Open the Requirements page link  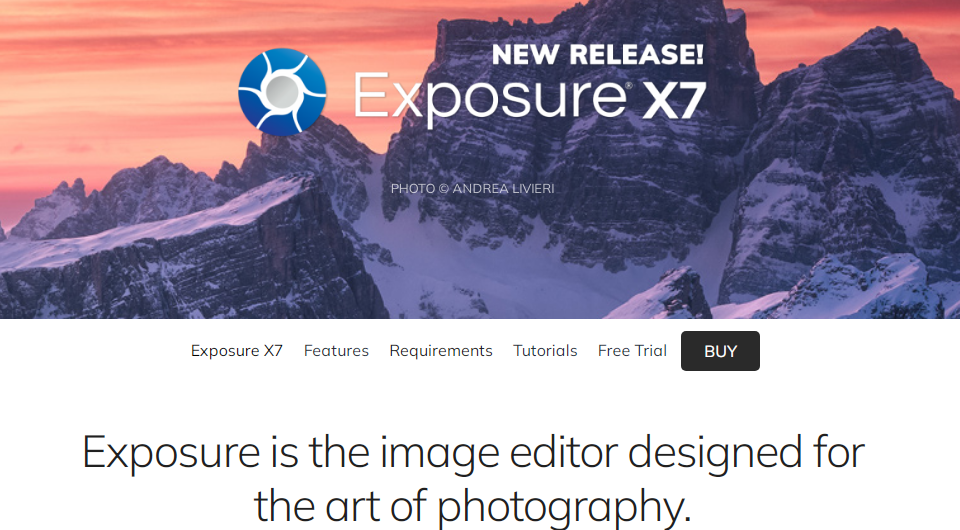coord(441,351)
